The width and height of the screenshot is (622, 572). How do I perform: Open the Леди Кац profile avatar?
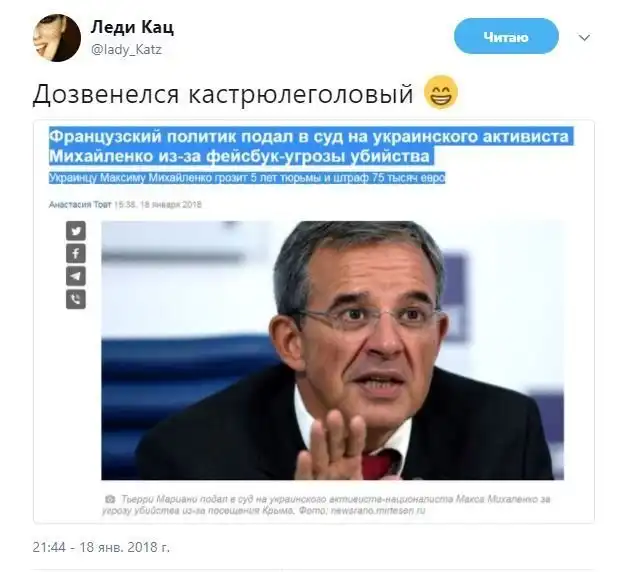click(x=57, y=38)
